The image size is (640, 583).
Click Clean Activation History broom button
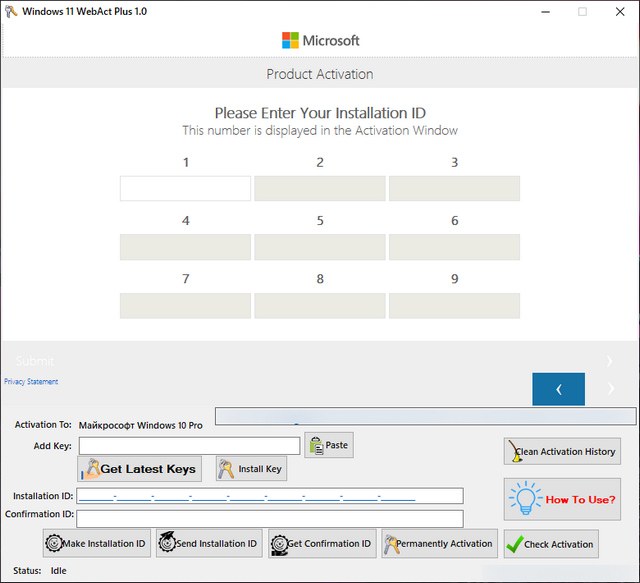click(561, 451)
